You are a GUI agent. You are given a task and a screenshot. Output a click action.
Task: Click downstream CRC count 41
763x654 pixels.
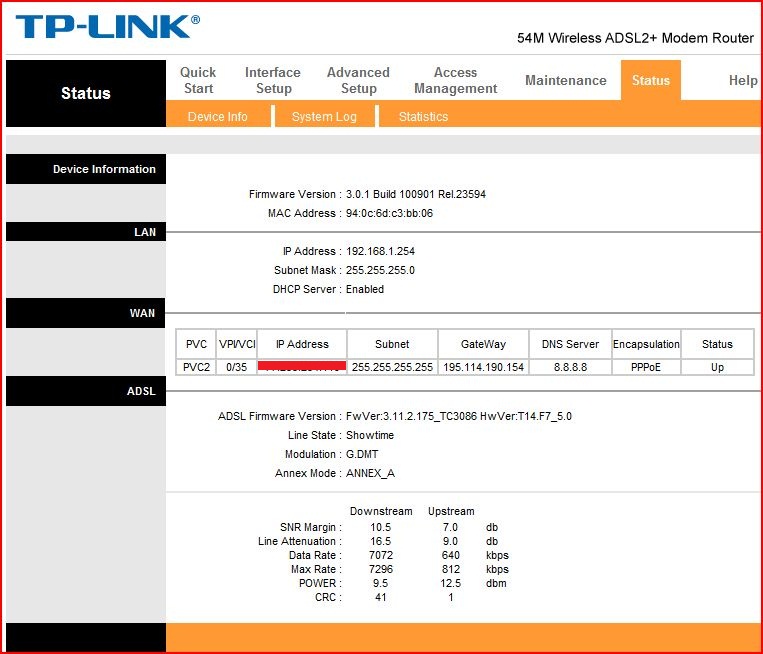pyautogui.click(x=381, y=597)
